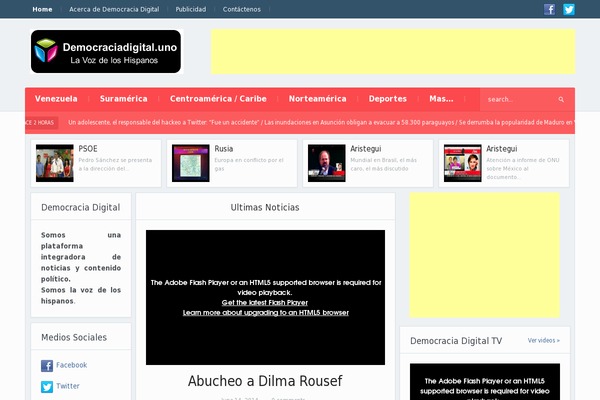Select the Norteamérica category
This screenshot has width=600, height=400.
point(318,99)
